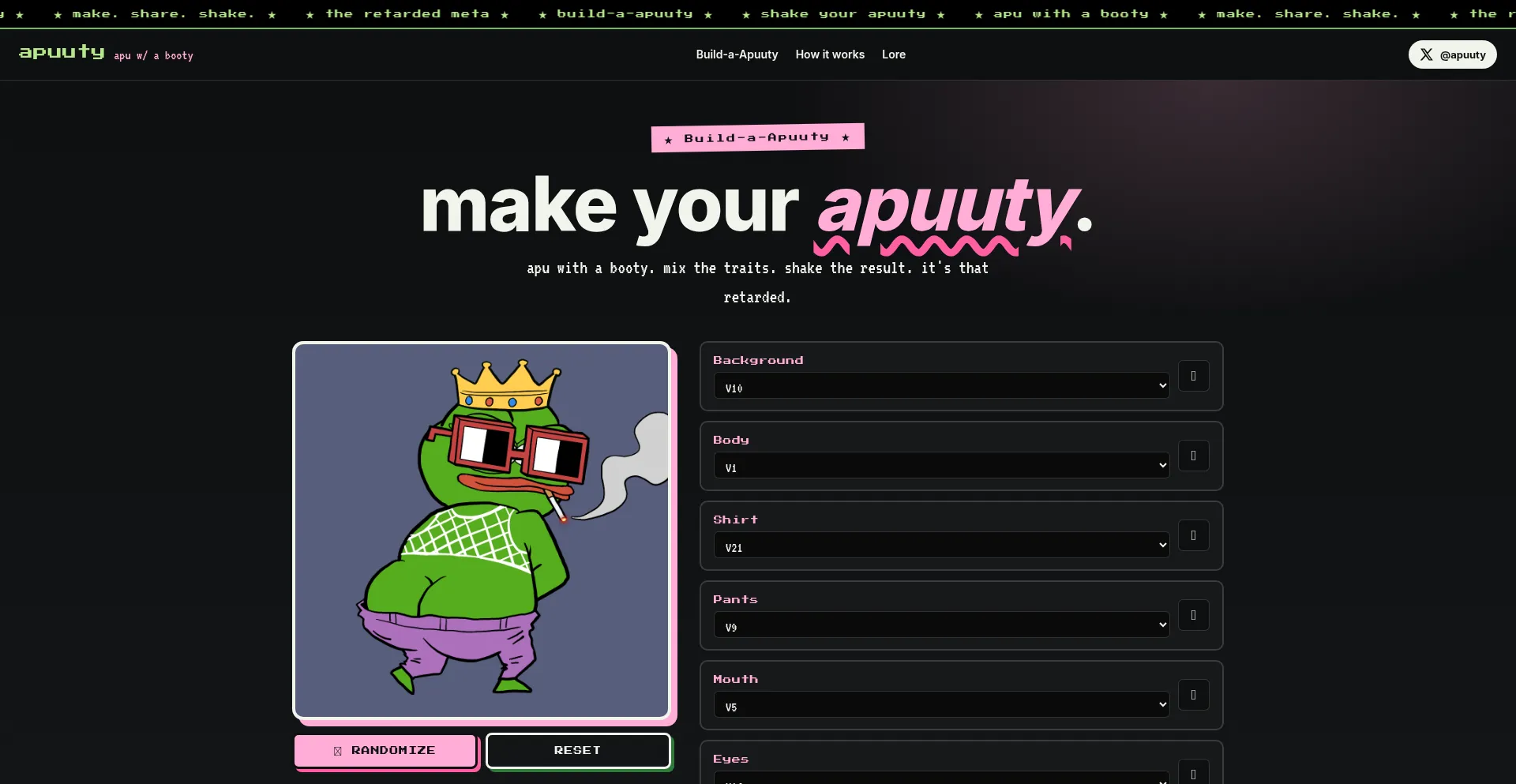Viewport: 1516px width, 784px height.
Task: Click the icon button beside Background select
Action: pos(1194,376)
